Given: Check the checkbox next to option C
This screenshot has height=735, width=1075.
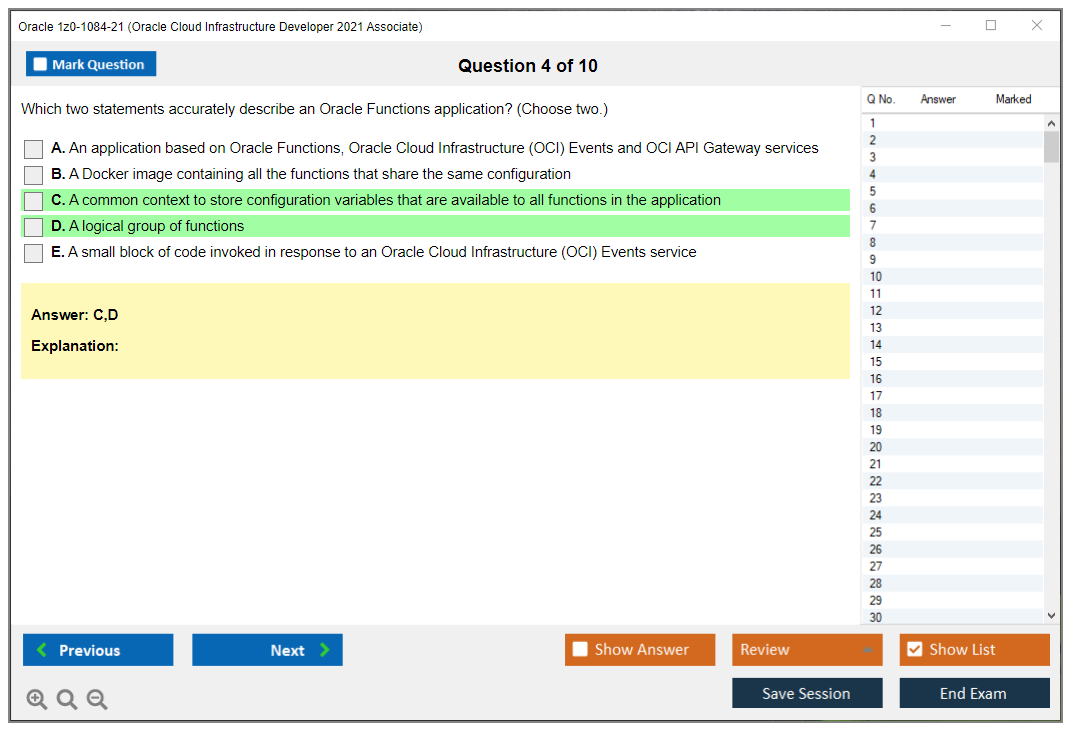Looking at the screenshot, I should click(32, 200).
